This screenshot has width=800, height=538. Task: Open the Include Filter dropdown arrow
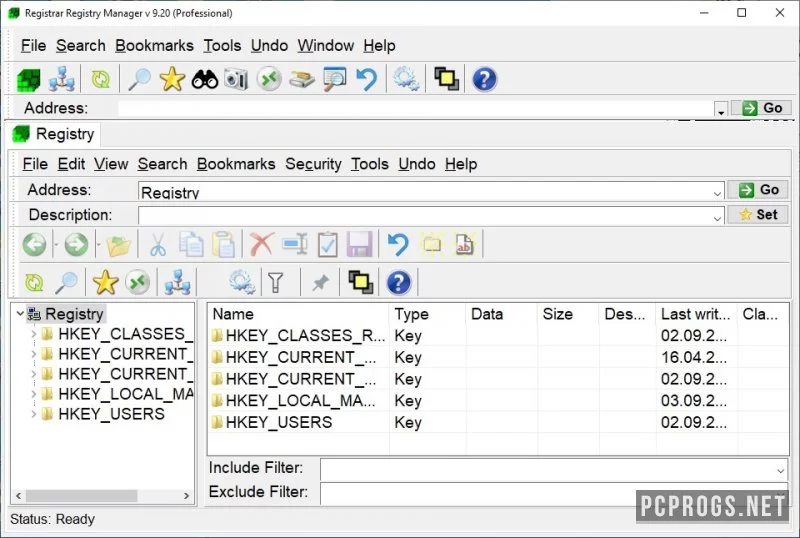coord(780,470)
